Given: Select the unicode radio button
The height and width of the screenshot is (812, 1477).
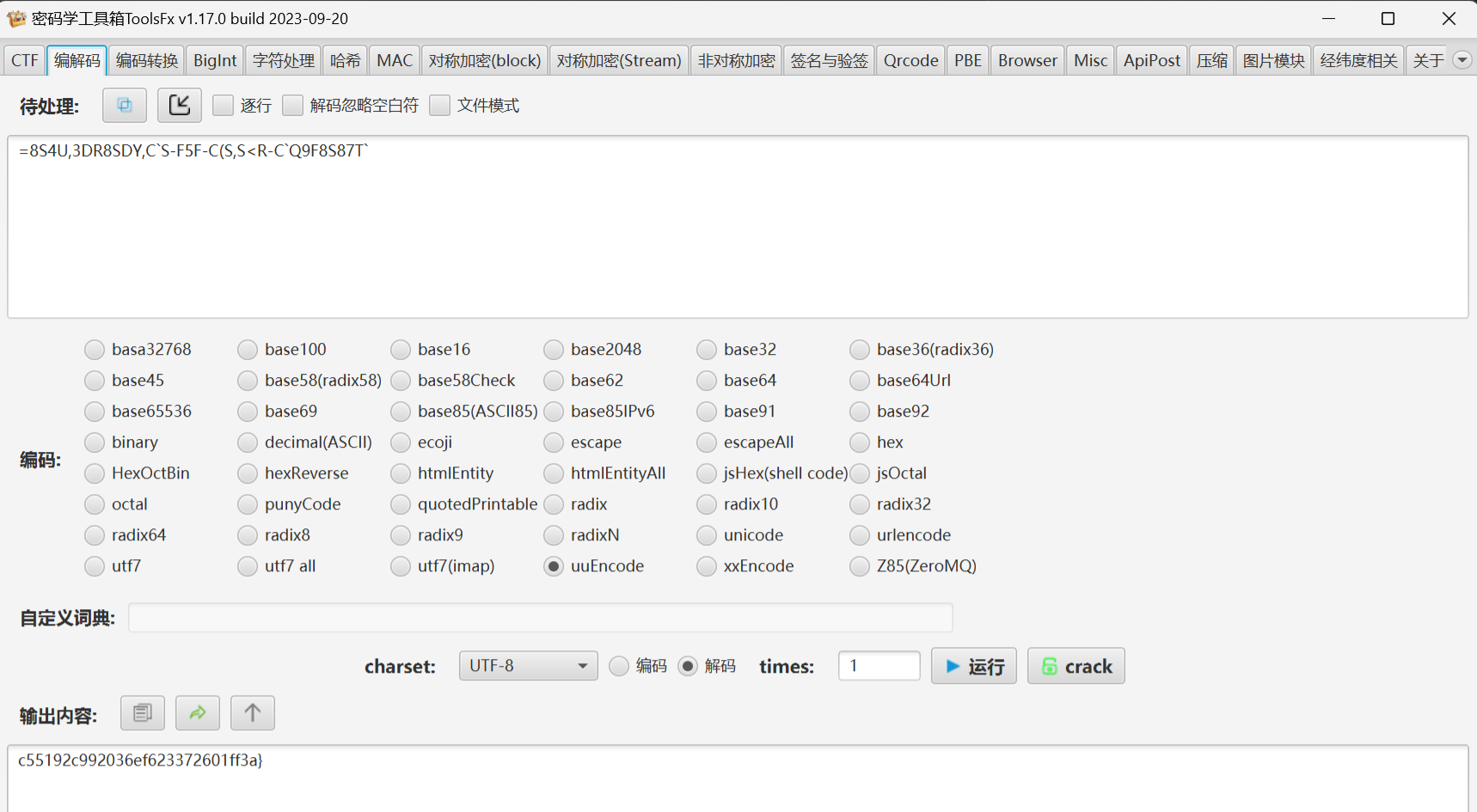Looking at the screenshot, I should click(707, 535).
